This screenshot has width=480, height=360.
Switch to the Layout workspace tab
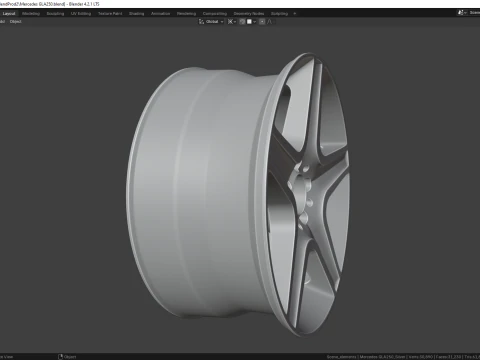[9, 14]
